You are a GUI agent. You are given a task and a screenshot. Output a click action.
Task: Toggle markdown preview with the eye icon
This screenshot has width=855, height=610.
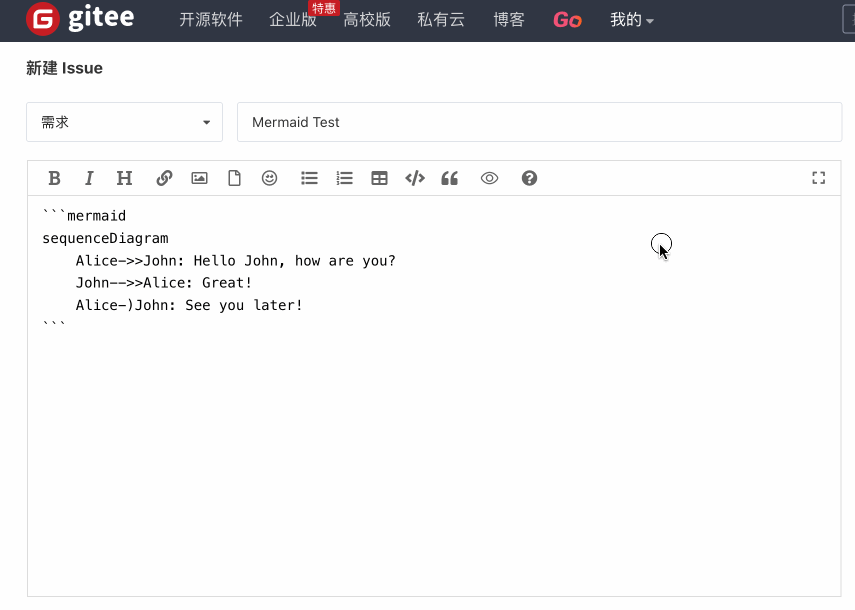490,178
